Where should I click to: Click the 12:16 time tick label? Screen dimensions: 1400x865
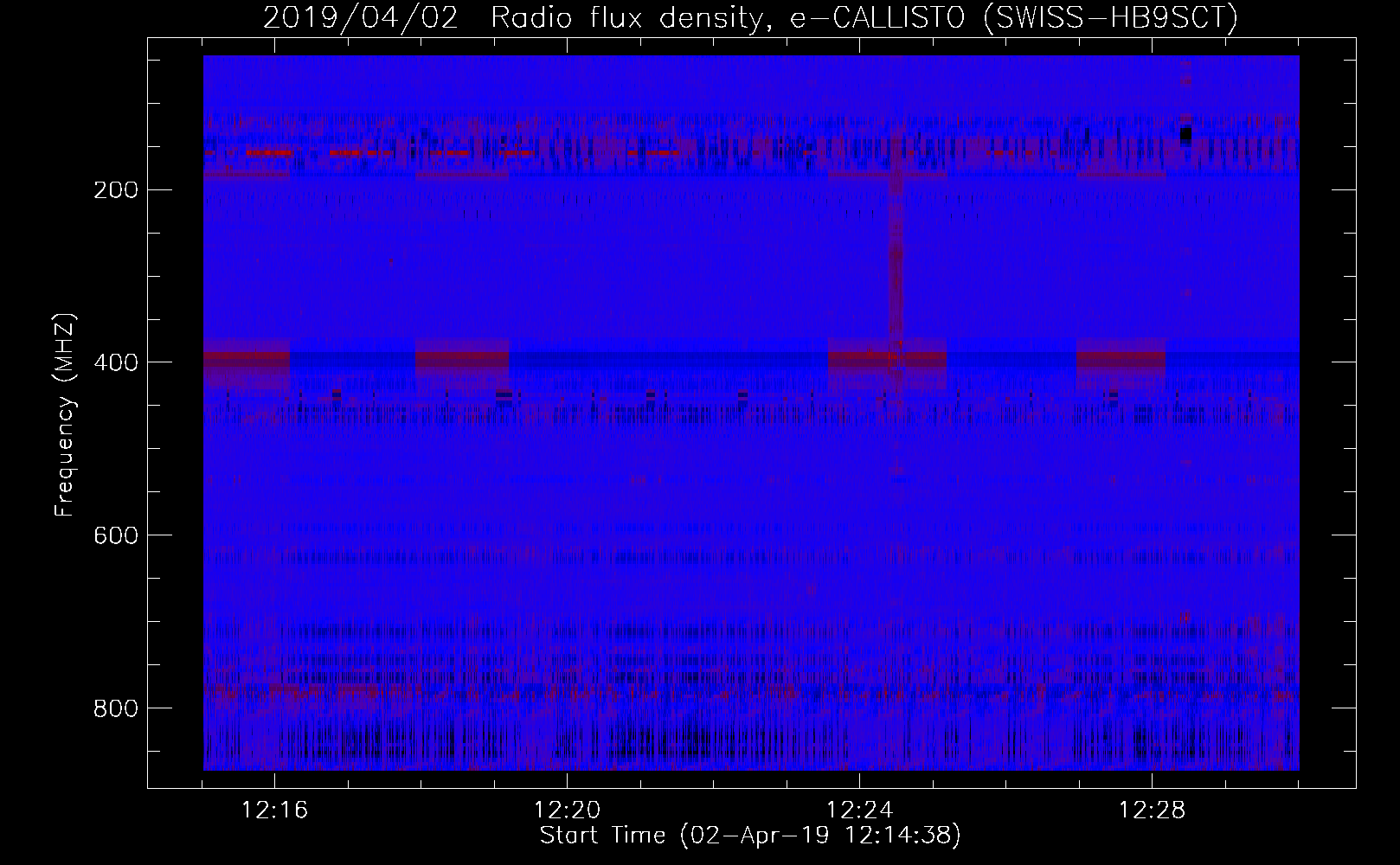coord(275,811)
